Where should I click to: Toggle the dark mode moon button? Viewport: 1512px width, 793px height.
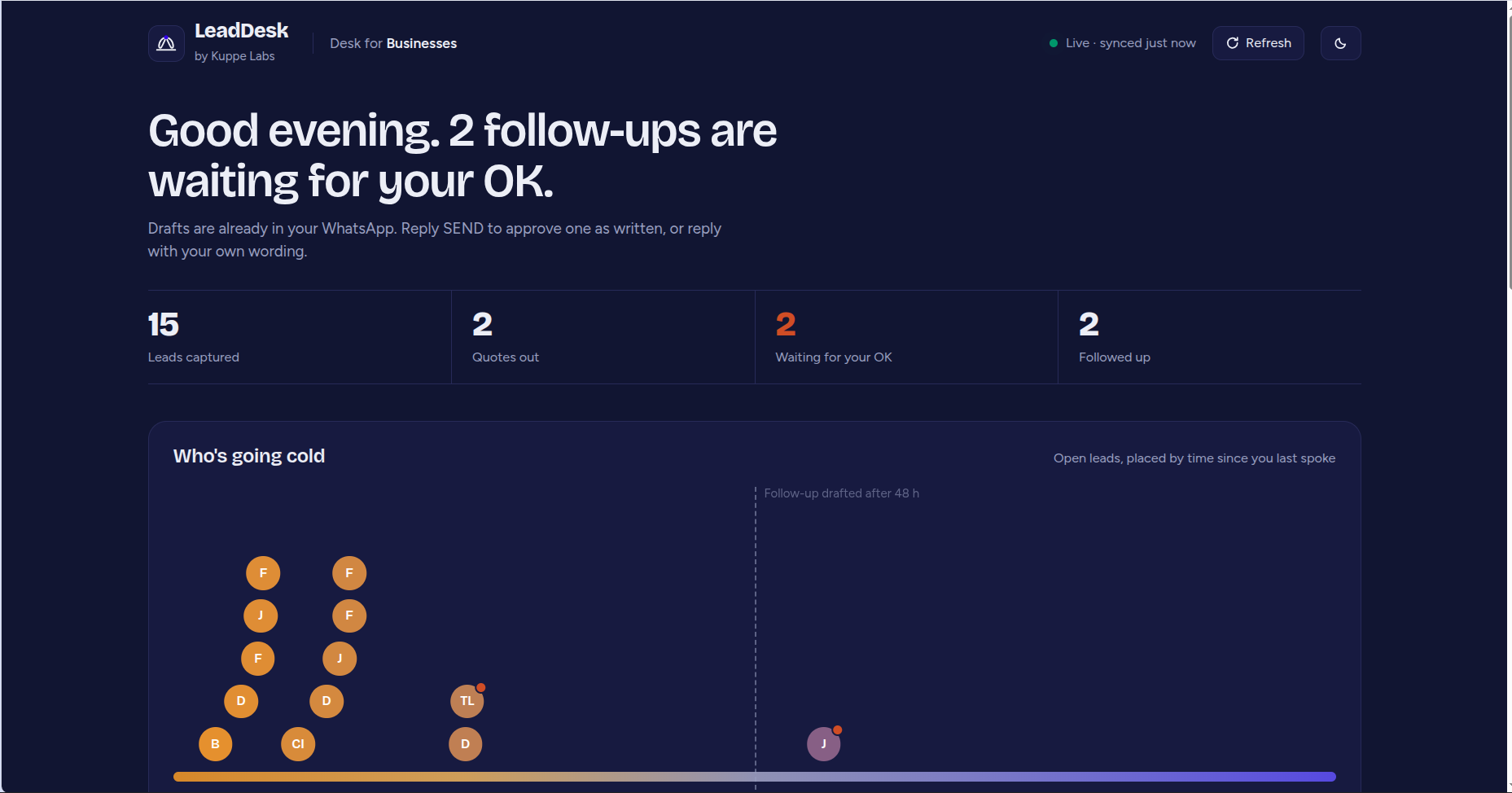click(x=1340, y=43)
